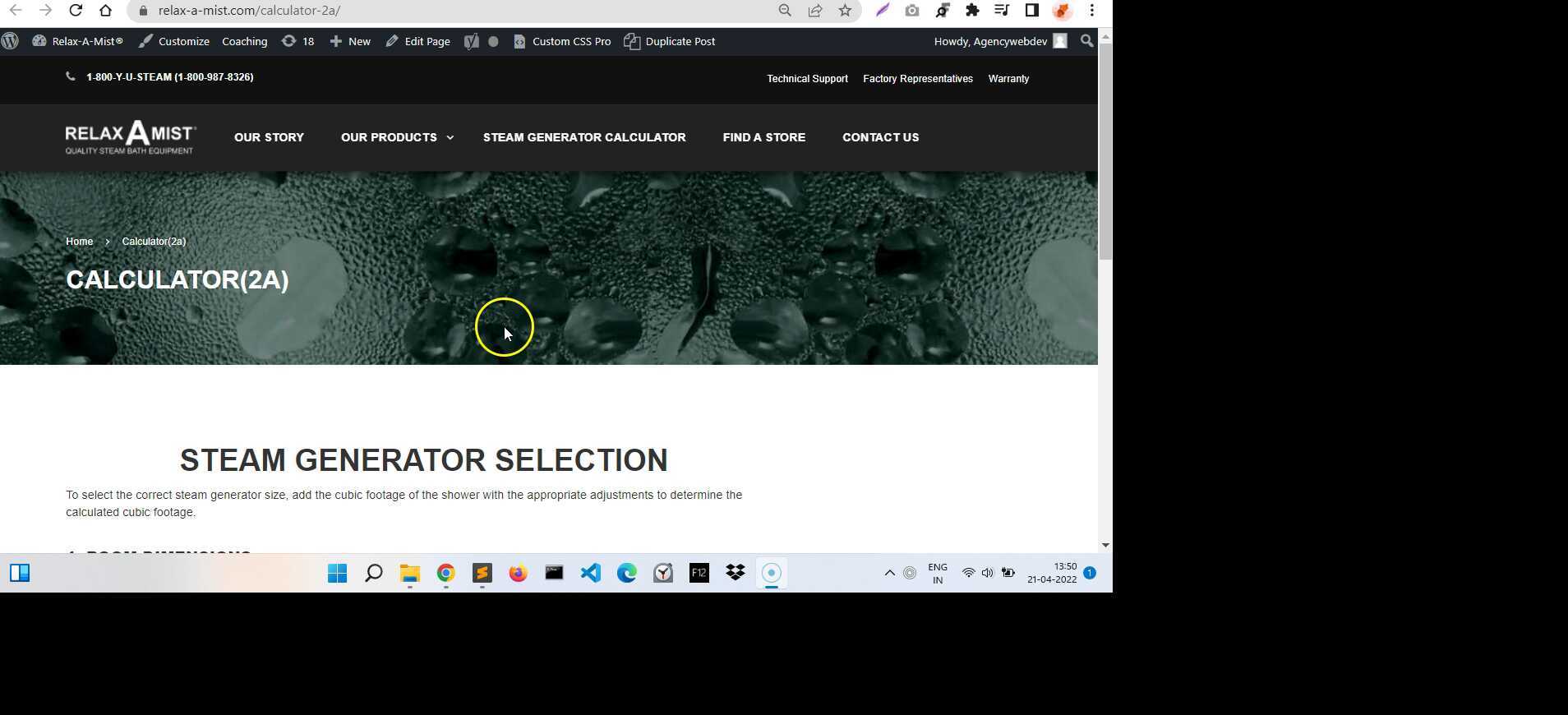Bookmark this page with the star icon
The image size is (1568, 715).
click(x=845, y=11)
